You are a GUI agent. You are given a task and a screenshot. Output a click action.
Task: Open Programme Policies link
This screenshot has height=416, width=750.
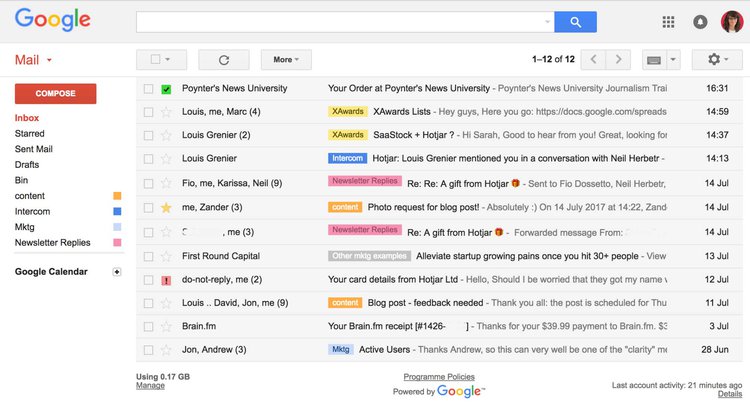[x=439, y=377]
